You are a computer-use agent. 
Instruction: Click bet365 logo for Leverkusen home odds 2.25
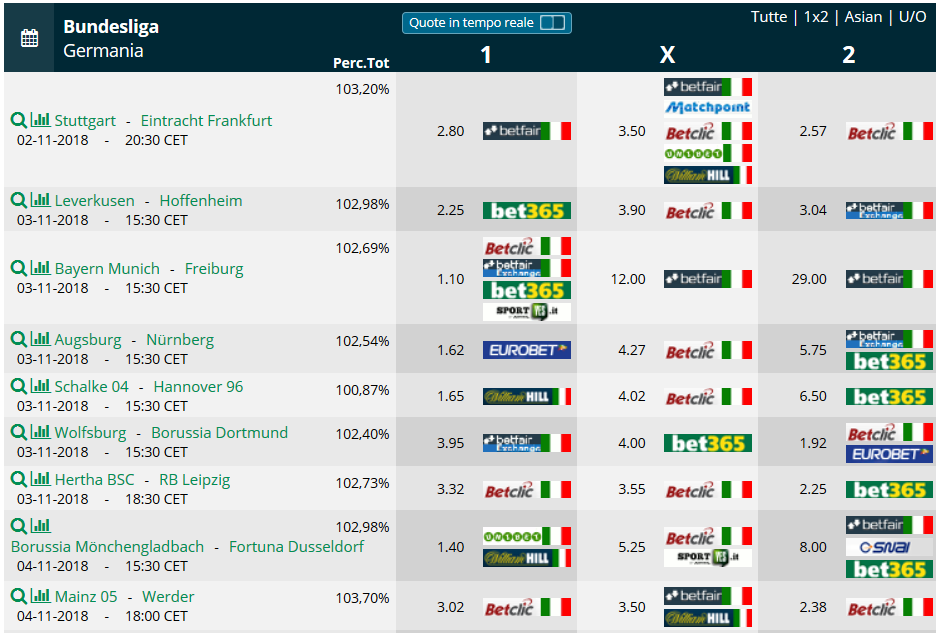527,211
